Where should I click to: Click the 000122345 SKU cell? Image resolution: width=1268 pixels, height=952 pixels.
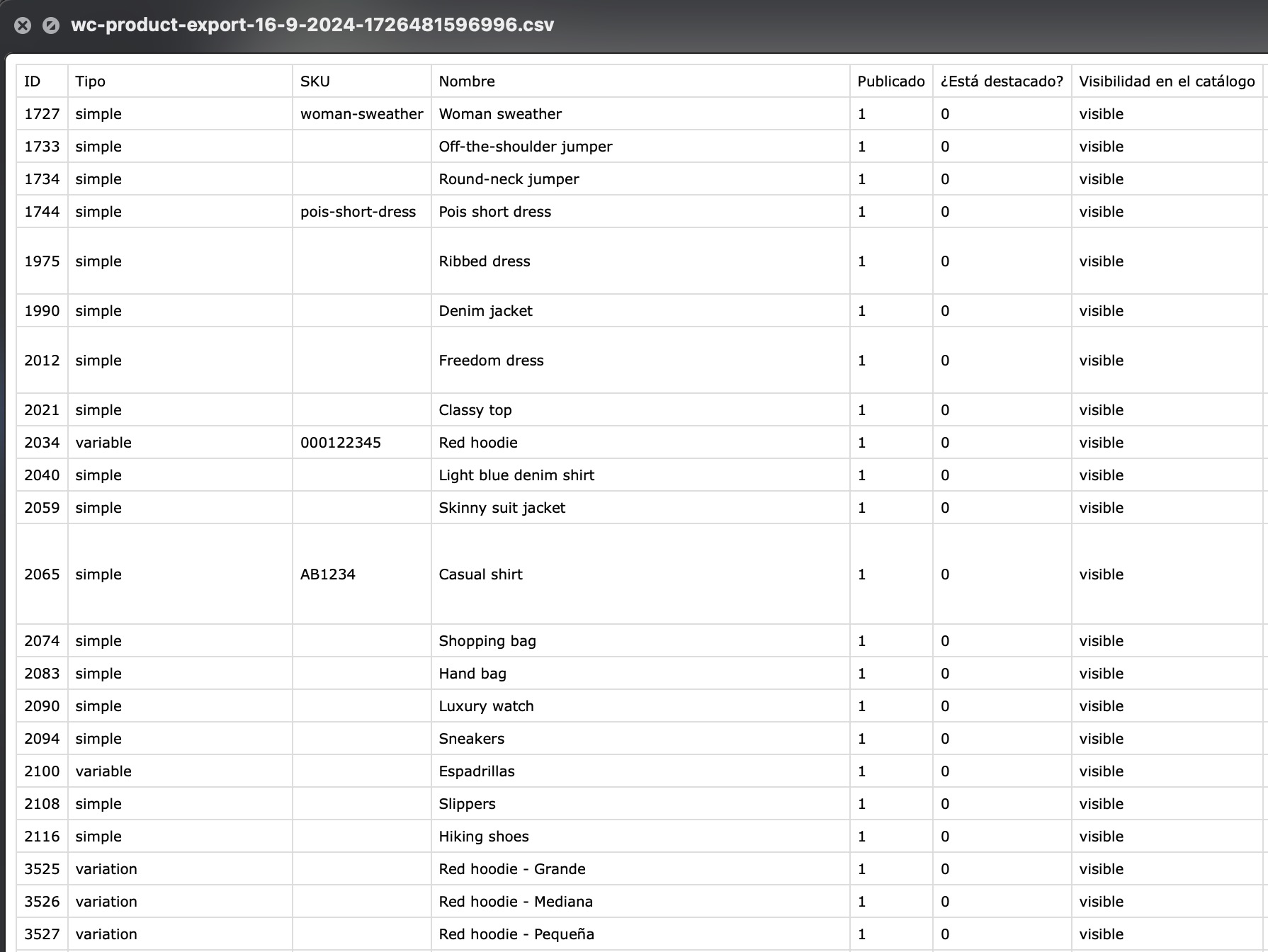click(x=341, y=443)
